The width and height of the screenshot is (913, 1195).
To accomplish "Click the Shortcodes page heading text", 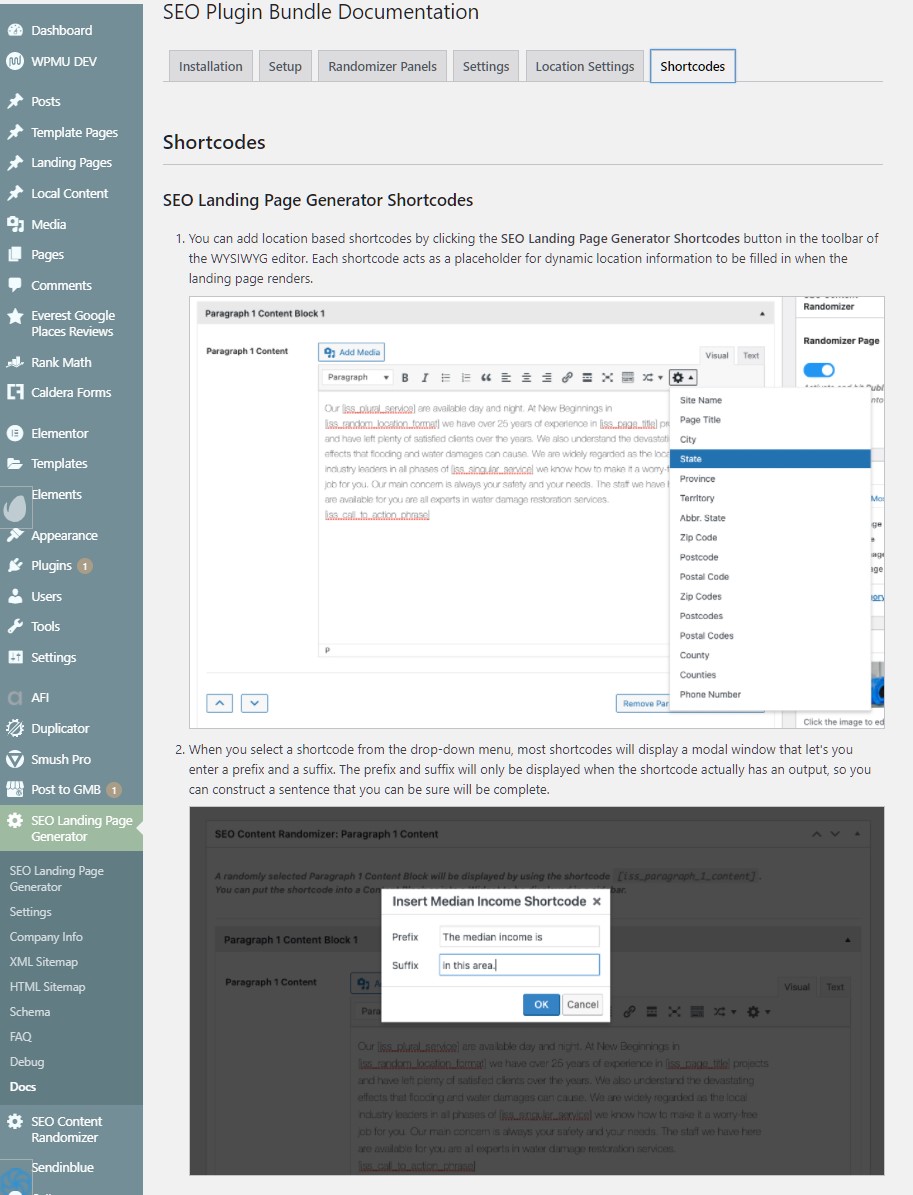I will tap(214, 143).
